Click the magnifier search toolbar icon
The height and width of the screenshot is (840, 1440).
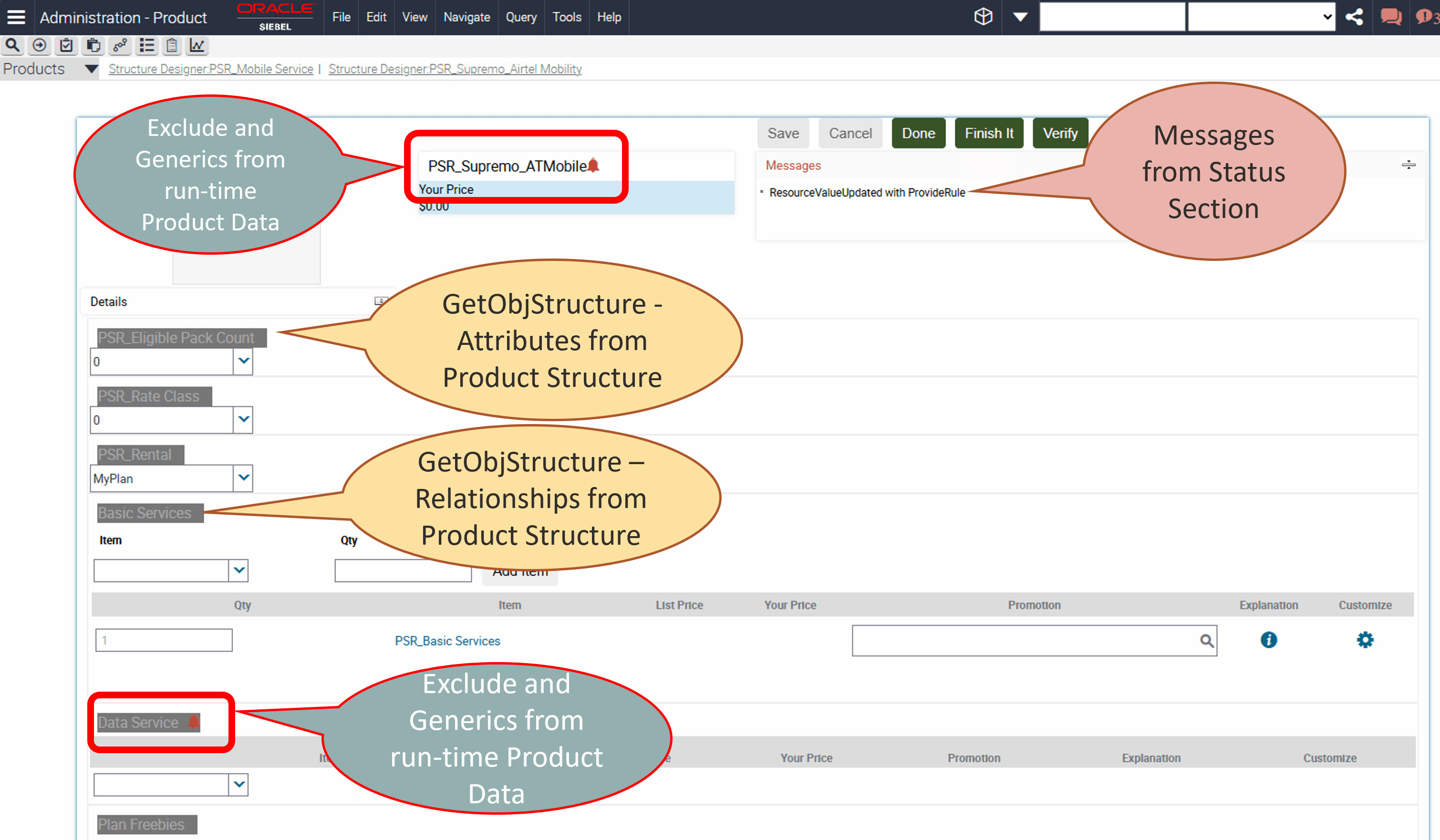click(x=12, y=45)
